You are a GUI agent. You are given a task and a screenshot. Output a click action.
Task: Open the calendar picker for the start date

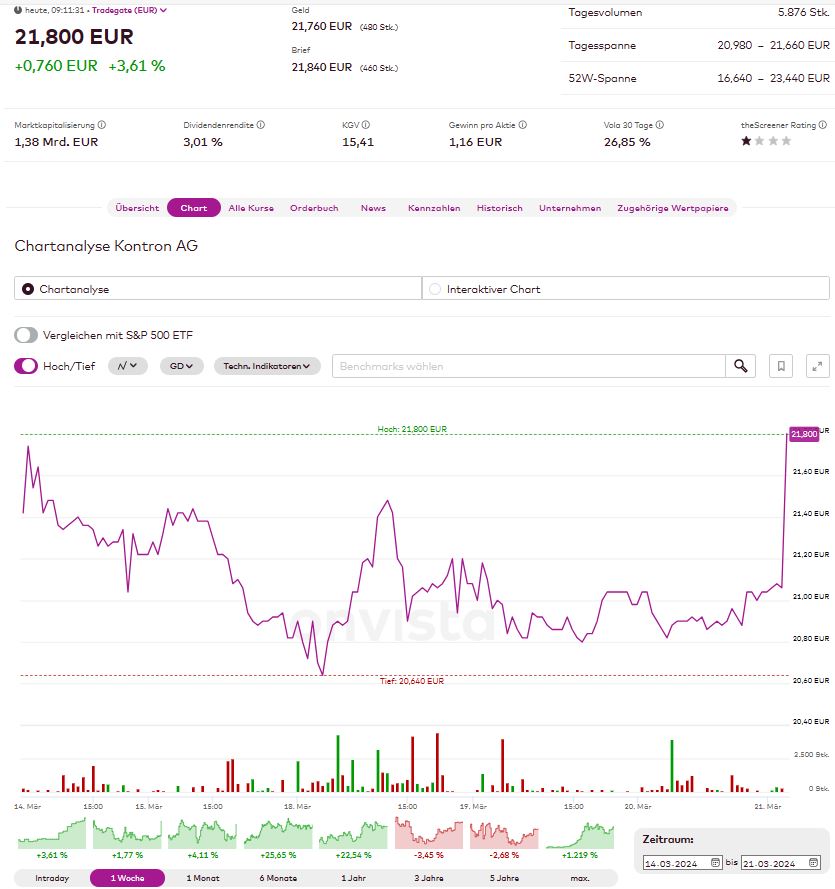pyautogui.click(x=715, y=861)
